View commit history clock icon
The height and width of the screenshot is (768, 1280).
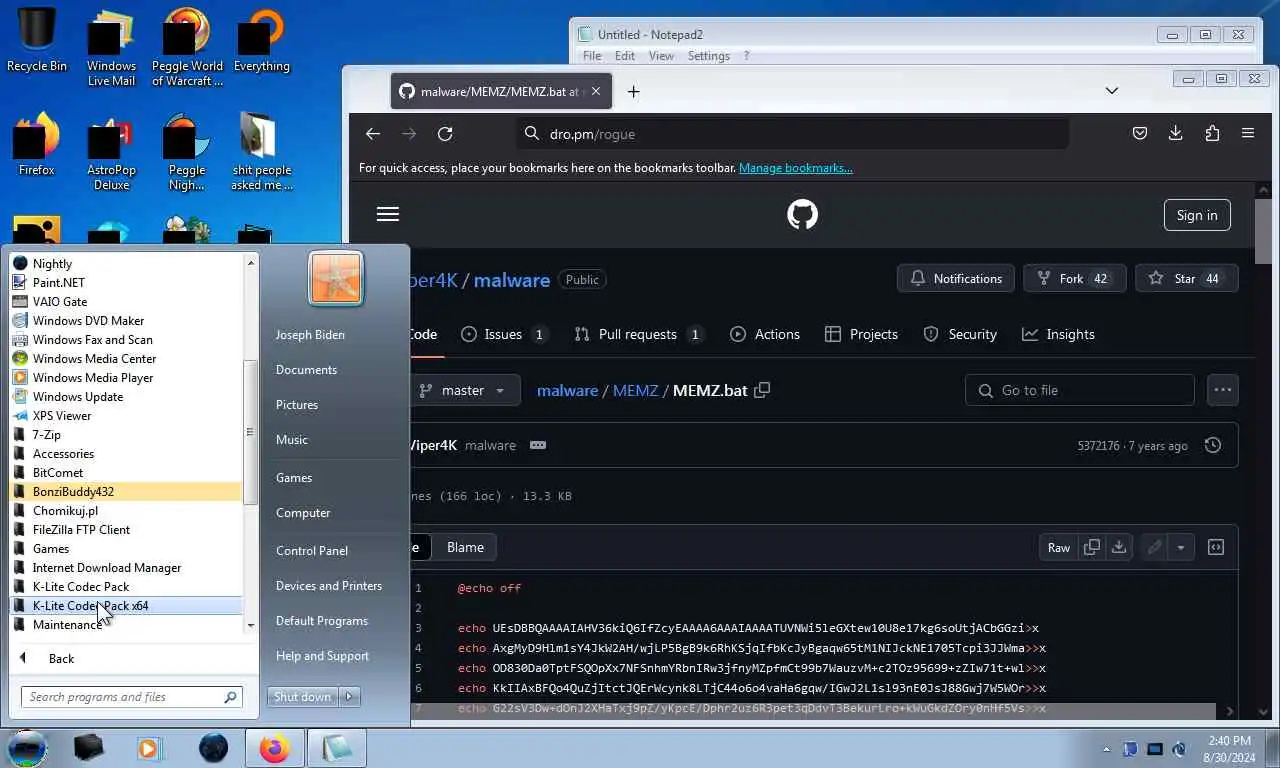point(1213,445)
